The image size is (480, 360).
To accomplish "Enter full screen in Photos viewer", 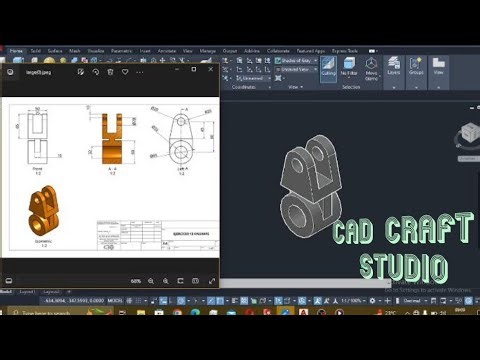I will pos(212,281).
